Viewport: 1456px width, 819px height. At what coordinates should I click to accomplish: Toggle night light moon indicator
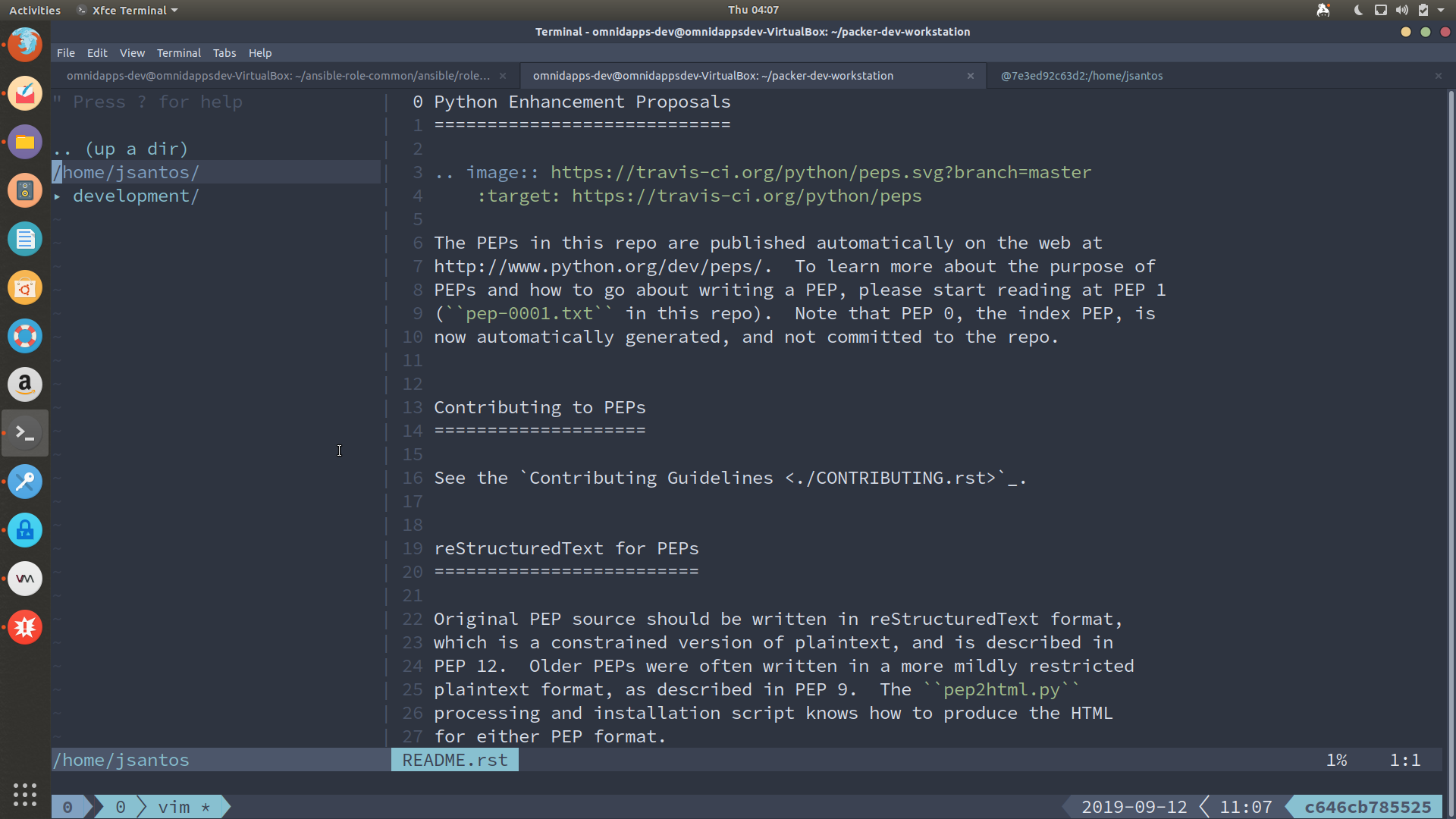tap(1358, 10)
